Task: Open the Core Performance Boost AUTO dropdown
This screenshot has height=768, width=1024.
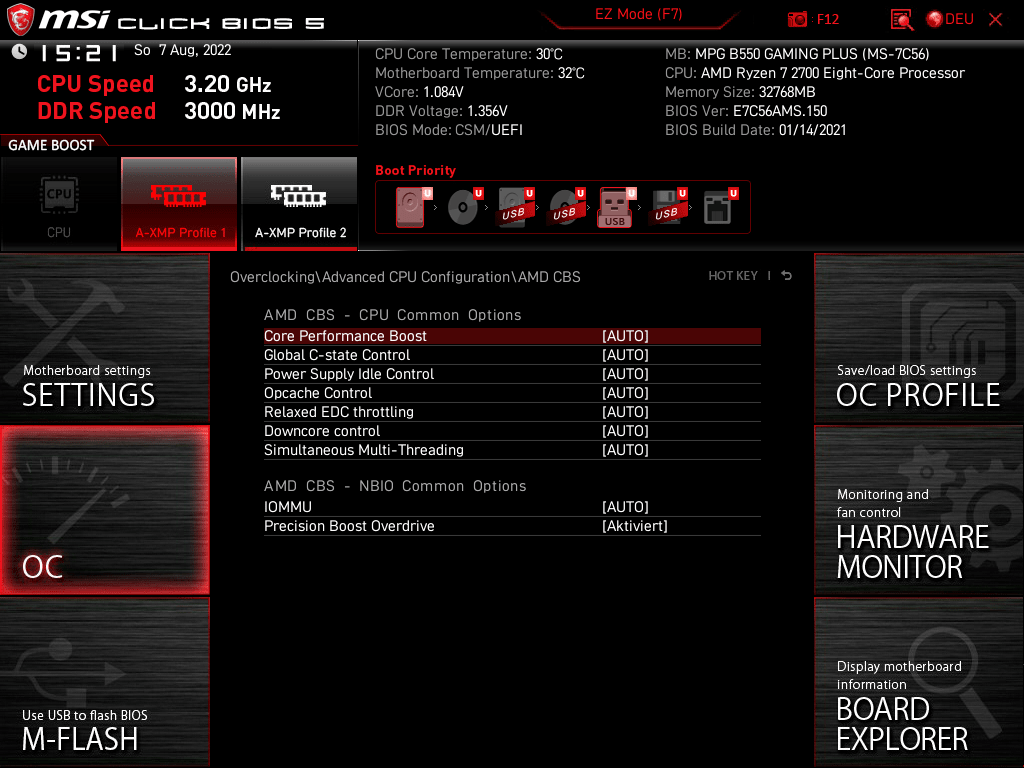Action: 625,336
